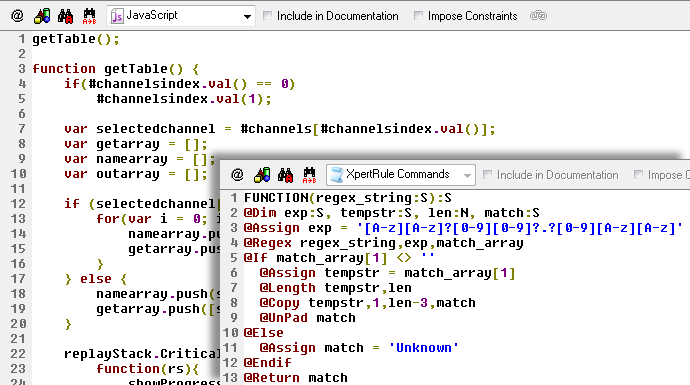Screen dimensions: 690x385
Task: Click '@Assign tempstr = match_array[1]' line
Action: (387, 272)
